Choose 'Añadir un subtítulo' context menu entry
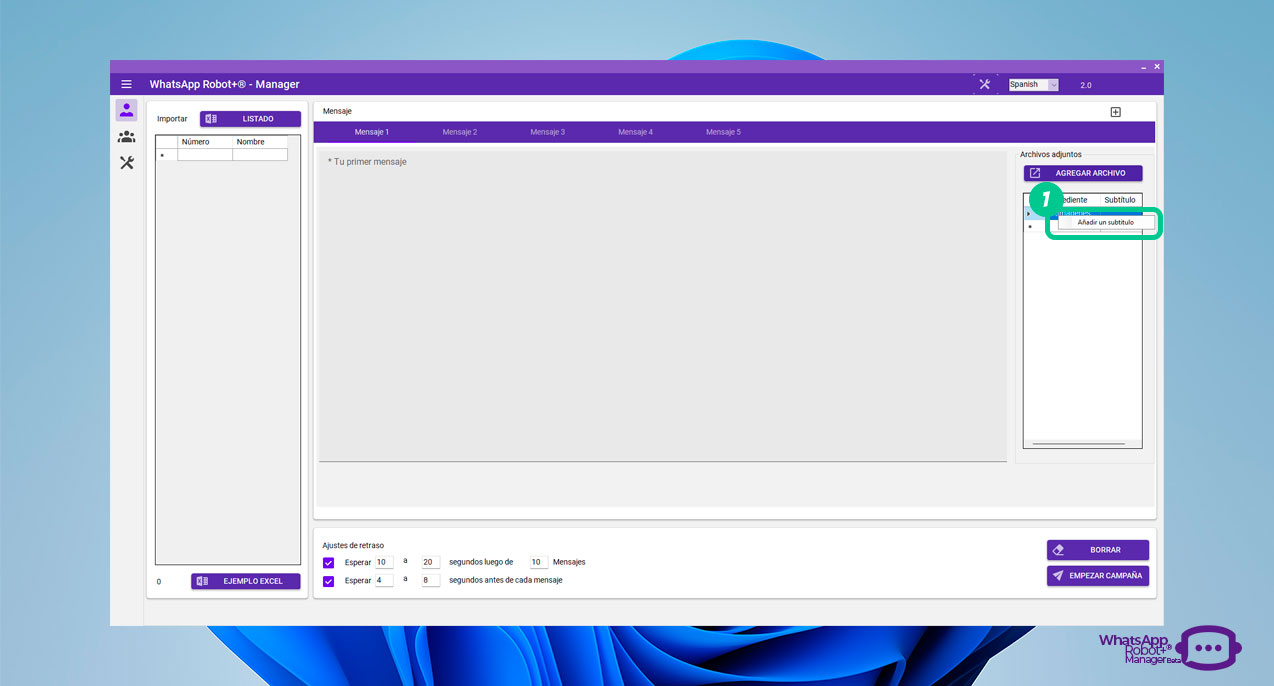The width and height of the screenshot is (1274, 686). (x=1105, y=222)
